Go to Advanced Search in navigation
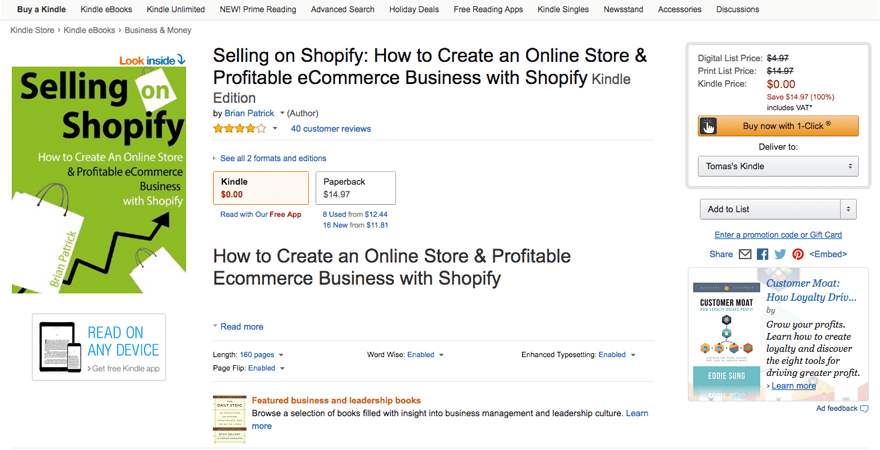The width and height of the screenshot is (880, 450). click(x=342, y=9)
